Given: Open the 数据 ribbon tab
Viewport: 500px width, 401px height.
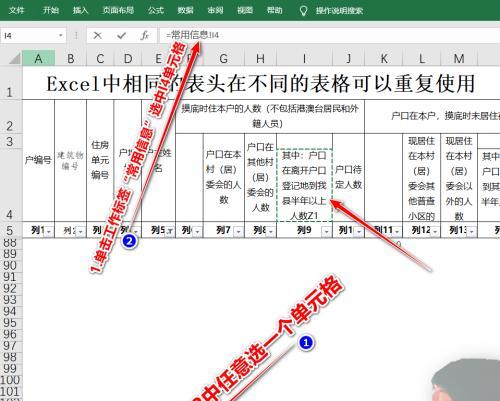Looking at the screenshot, I should tap(185, 10).
